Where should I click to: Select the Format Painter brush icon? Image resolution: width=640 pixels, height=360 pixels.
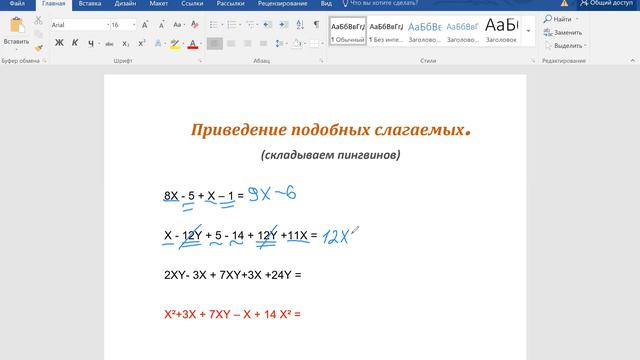tap(38, 48)
